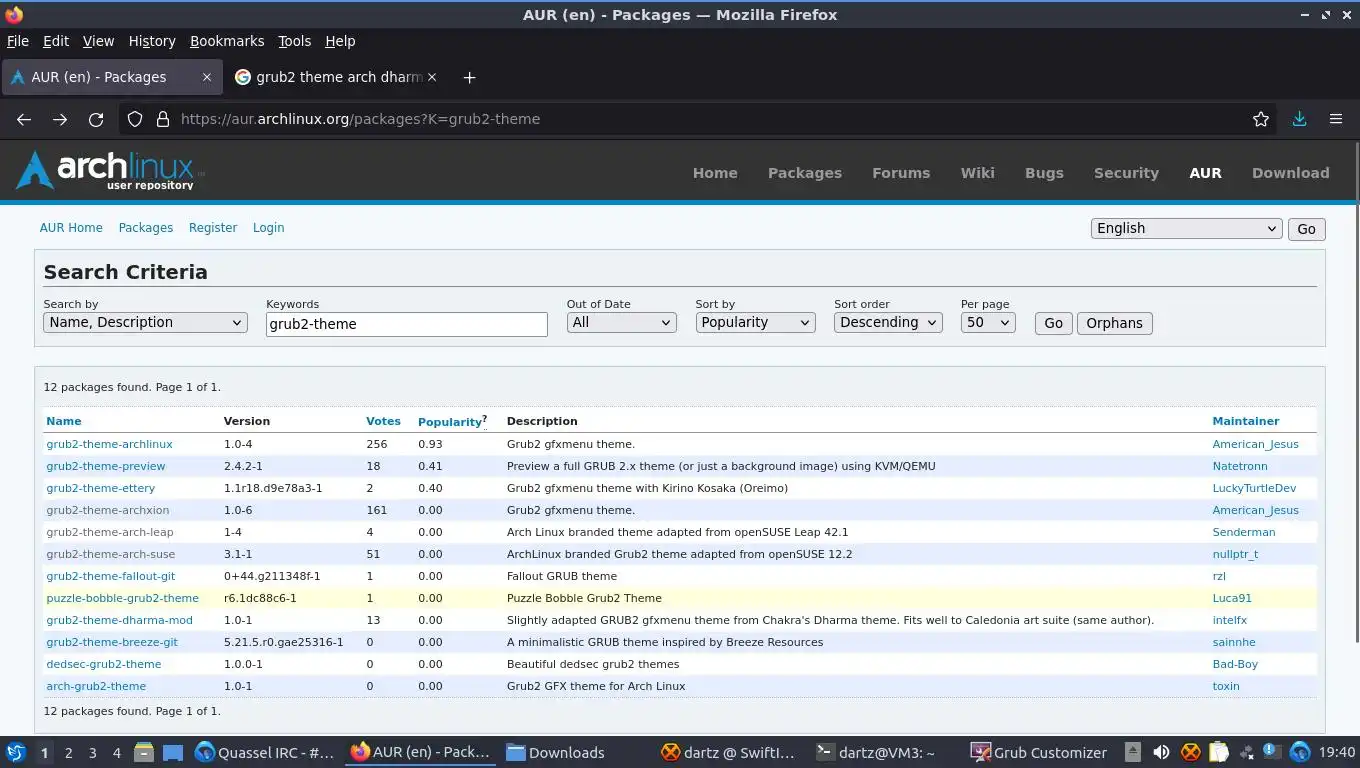The height and width of the screenshot is (768, 1360).
Task: Reload the AUR page
Action: 96,119
